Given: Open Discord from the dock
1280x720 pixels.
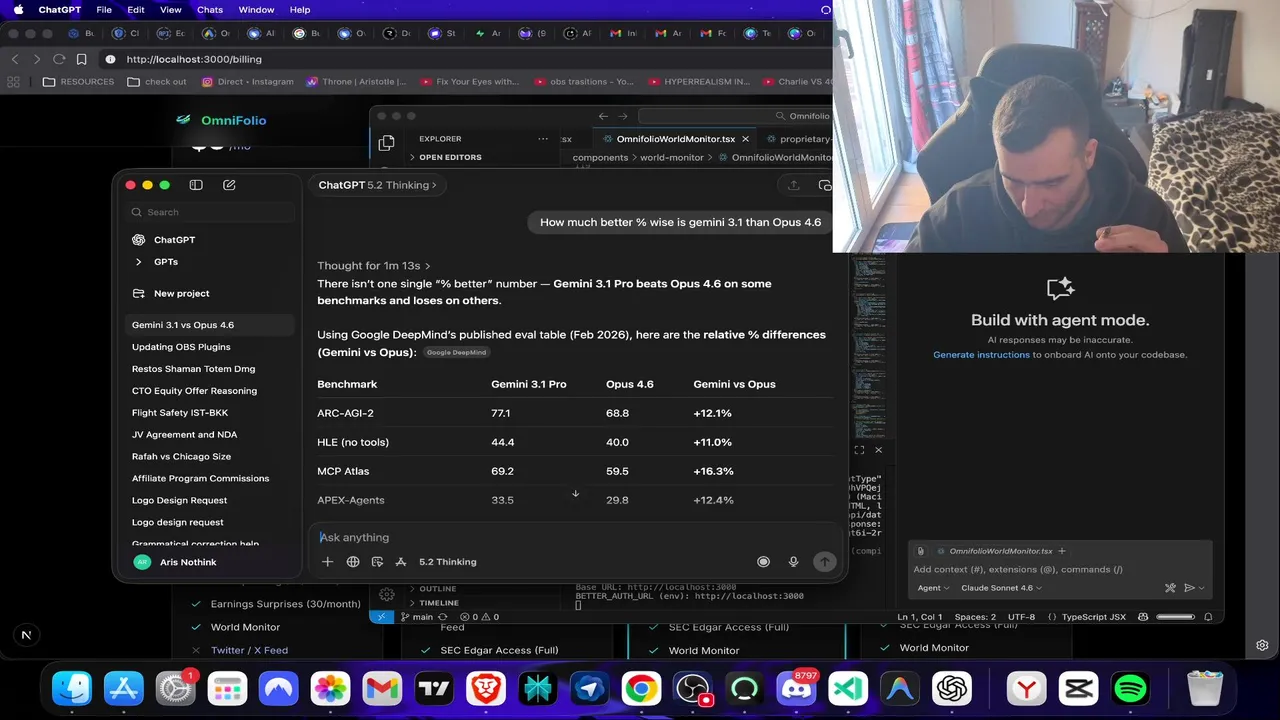Looking at the screenshot, I should (x=796, y=689).
